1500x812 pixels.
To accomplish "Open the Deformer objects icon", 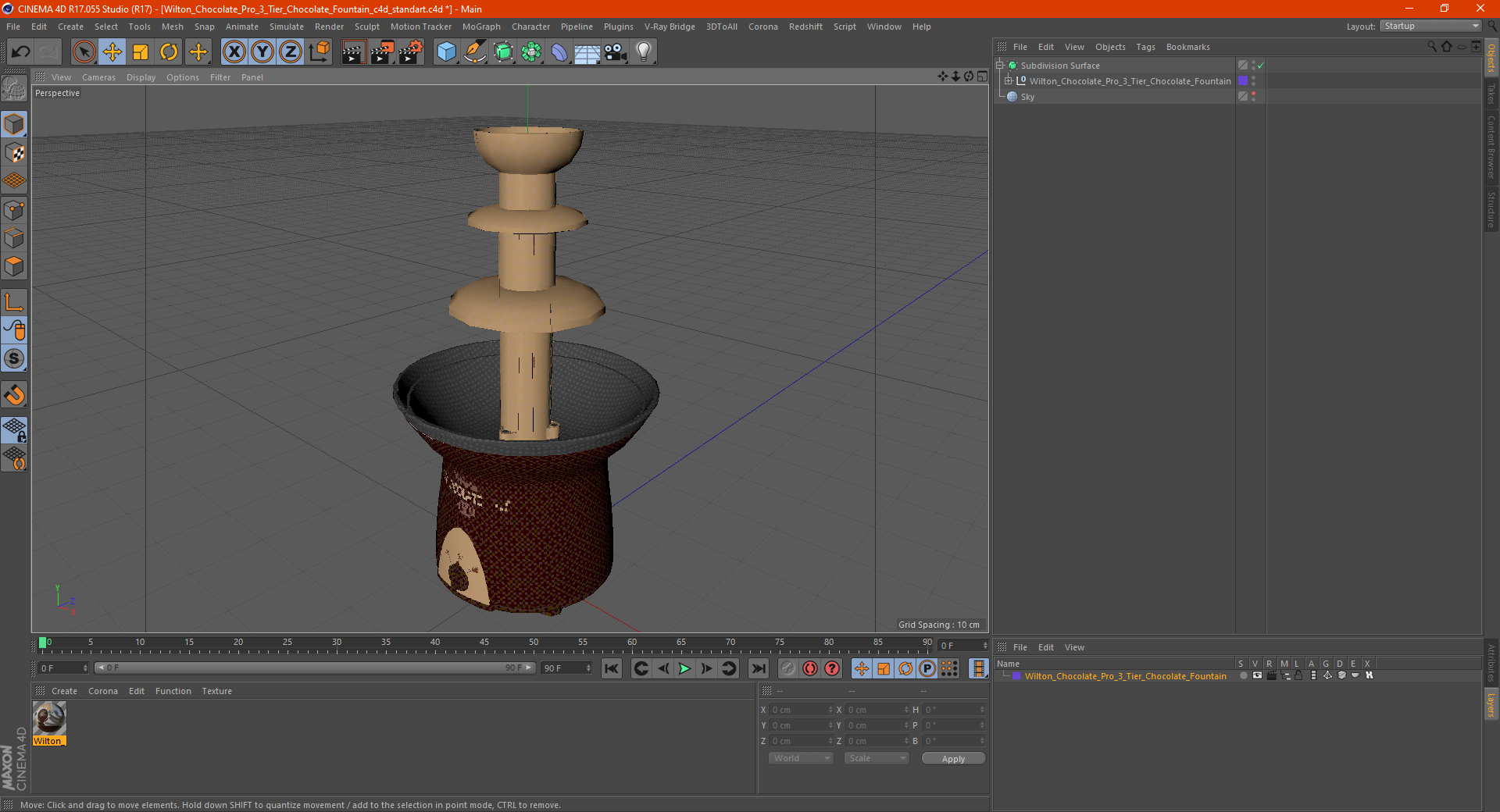I will click(x=559, y=52).
